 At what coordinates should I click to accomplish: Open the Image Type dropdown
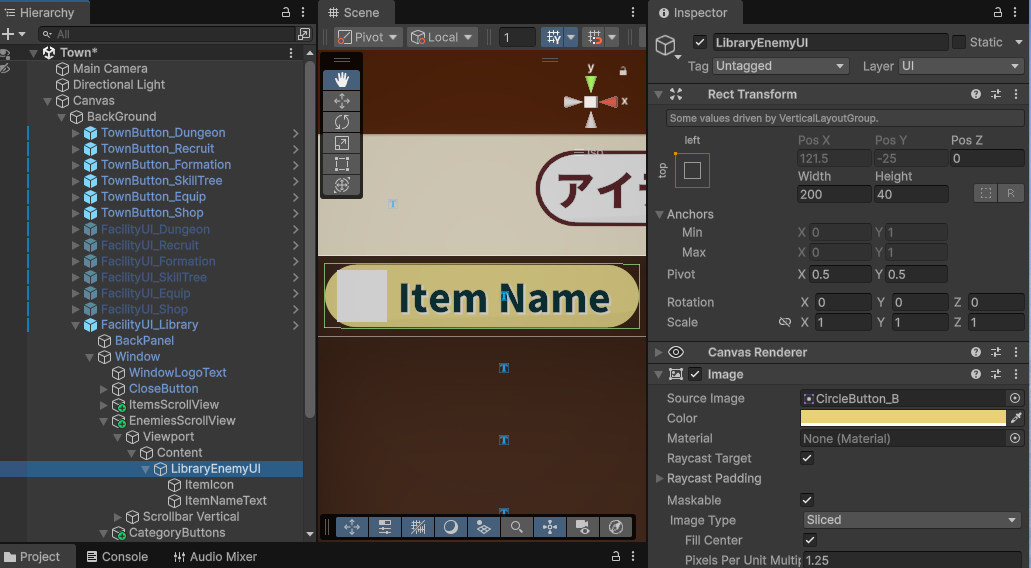coord(911,520)
